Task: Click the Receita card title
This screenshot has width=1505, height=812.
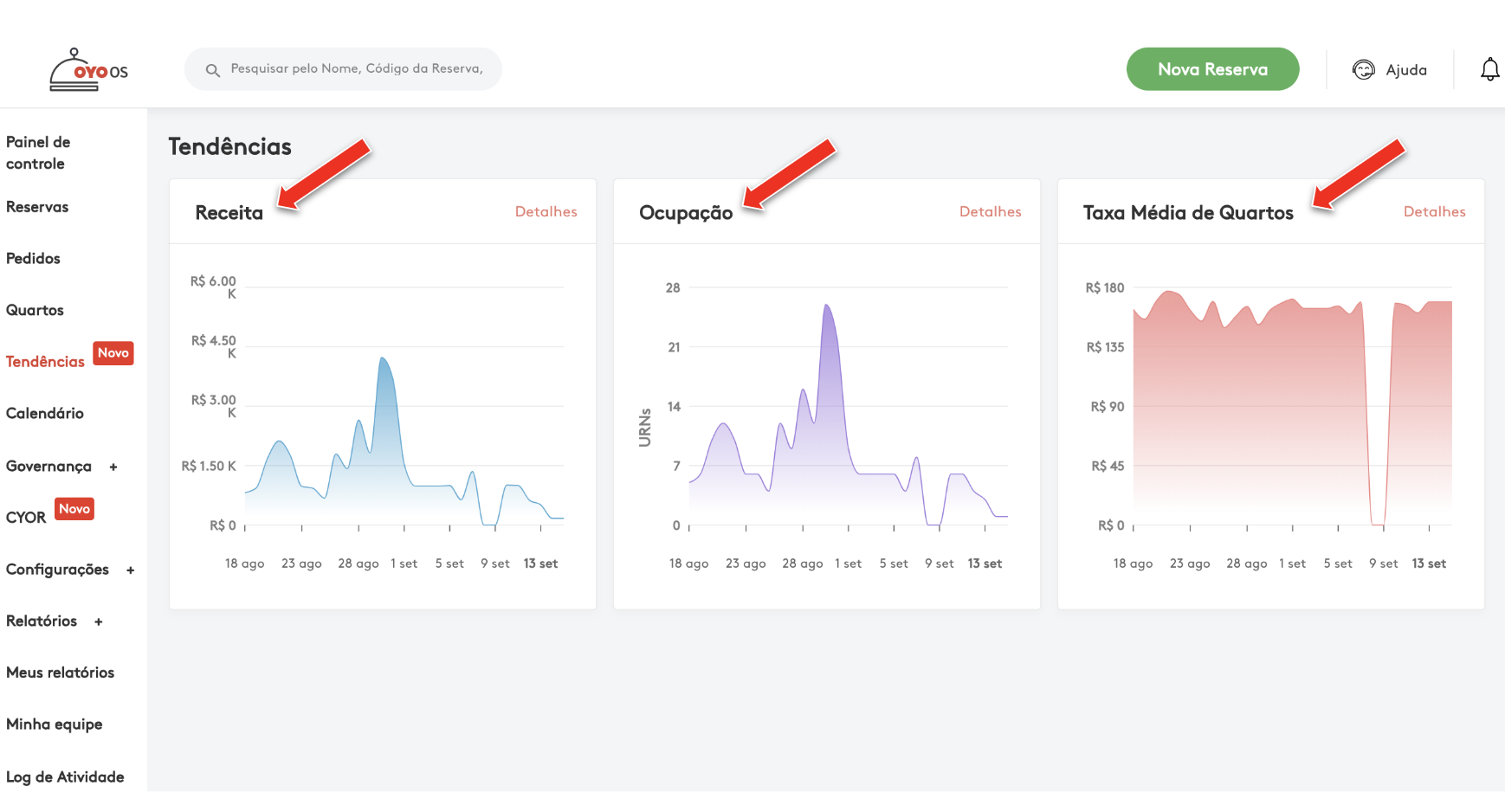Action: click(x=229, y=213)
